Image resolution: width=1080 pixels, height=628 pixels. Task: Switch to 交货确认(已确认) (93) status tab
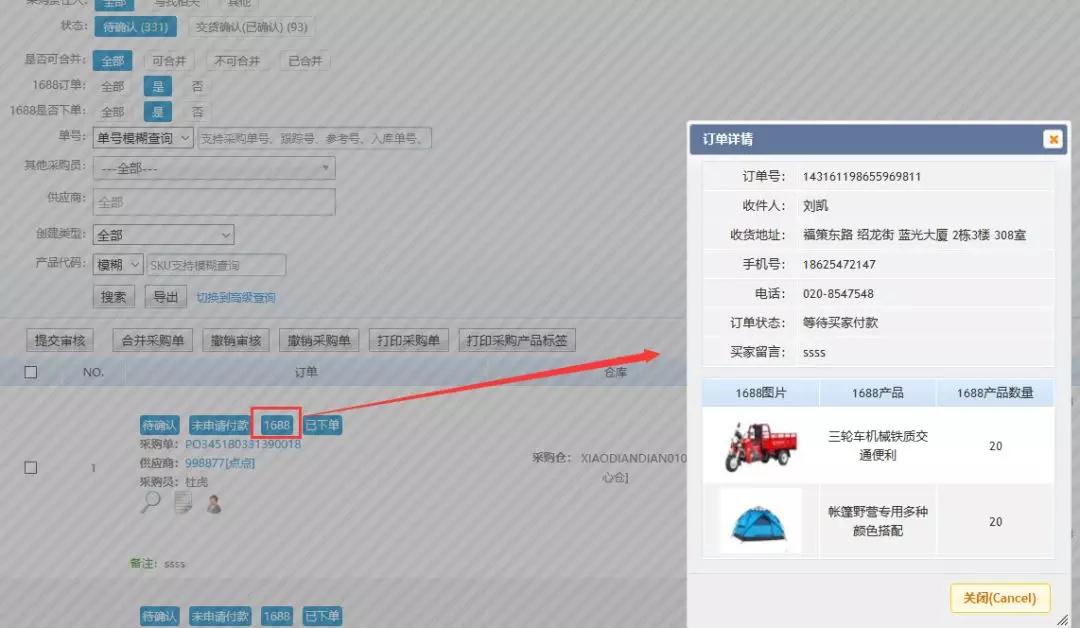pyautogui.click(x=251, y=27)
